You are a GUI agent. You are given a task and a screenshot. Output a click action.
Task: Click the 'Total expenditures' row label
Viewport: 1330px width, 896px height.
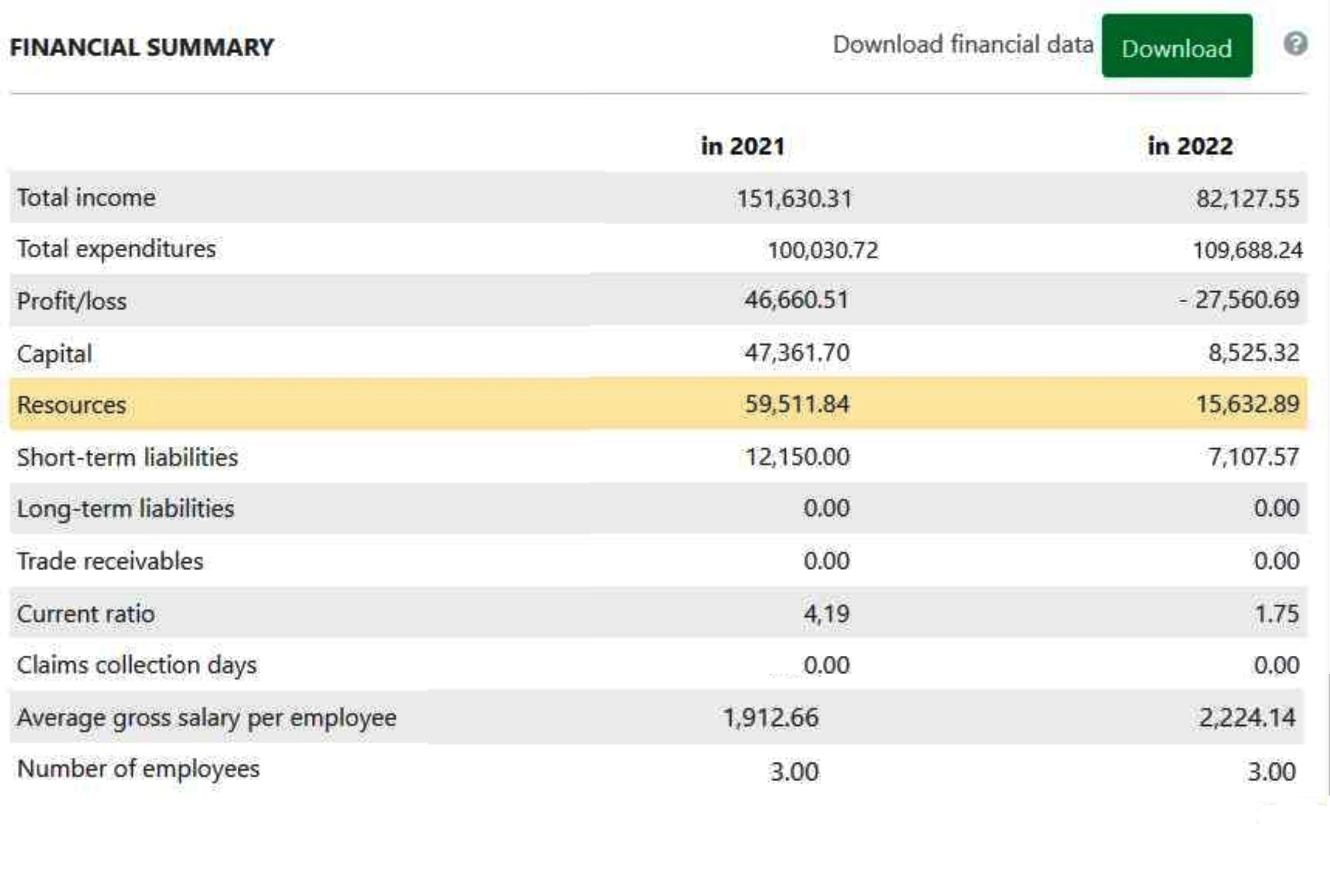point(117,250)
